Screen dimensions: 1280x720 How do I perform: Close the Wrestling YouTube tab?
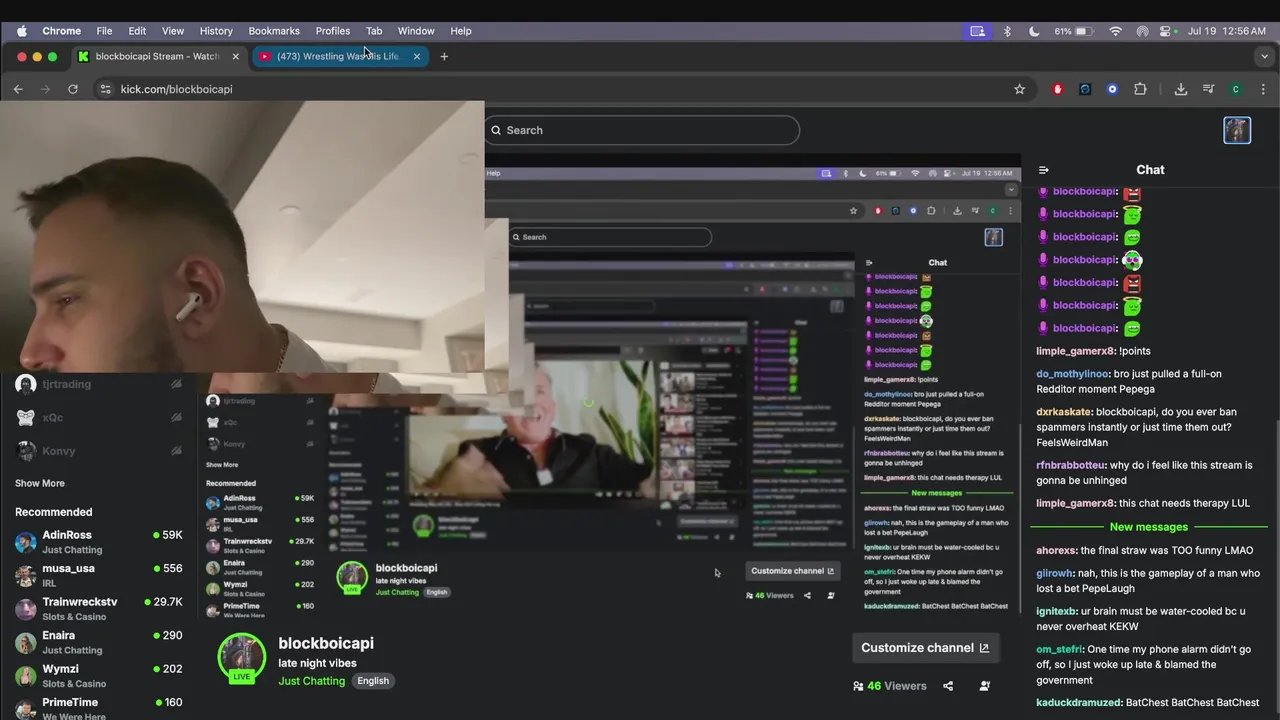(x=417, y=56)
